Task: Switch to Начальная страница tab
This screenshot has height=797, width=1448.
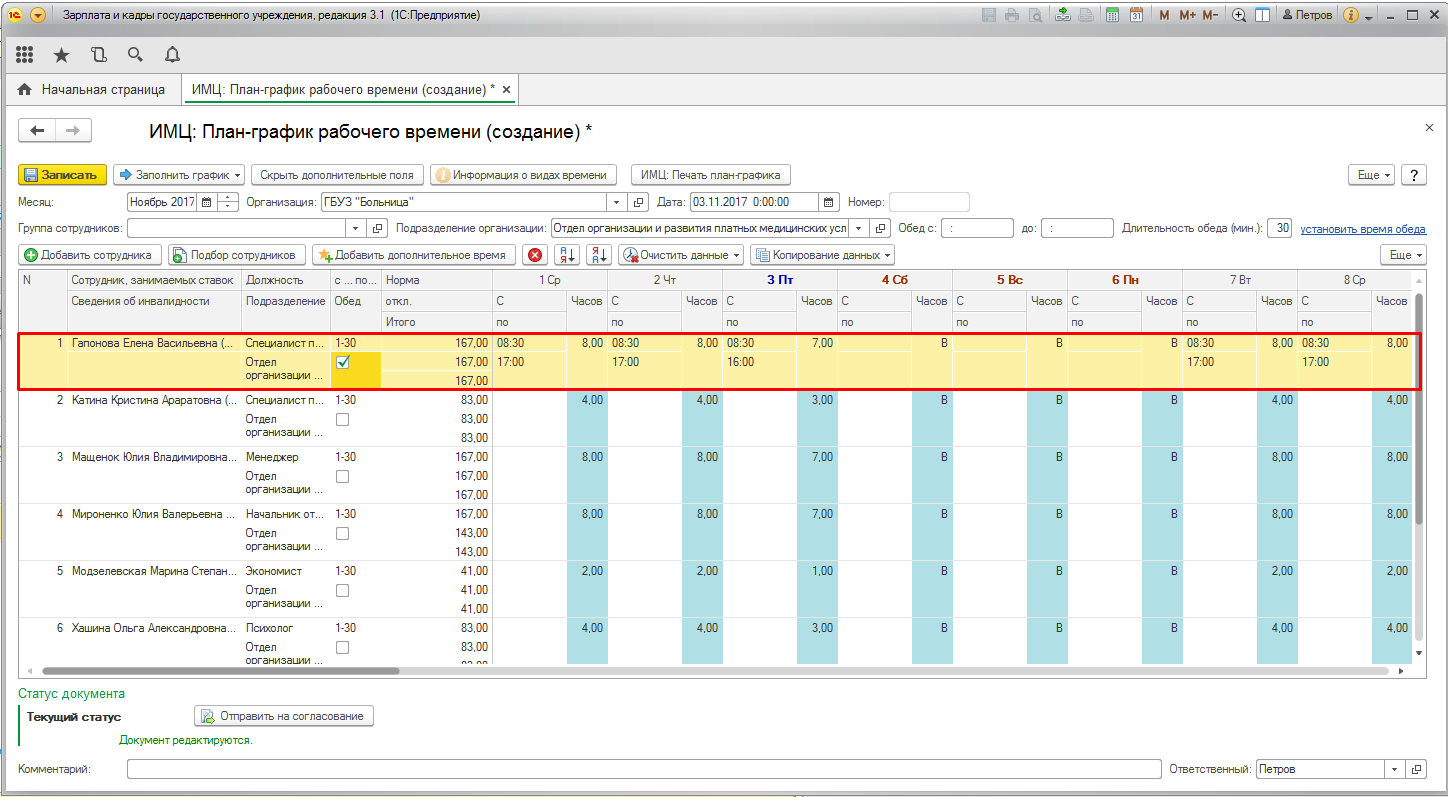Action: [x=92, y=90]
